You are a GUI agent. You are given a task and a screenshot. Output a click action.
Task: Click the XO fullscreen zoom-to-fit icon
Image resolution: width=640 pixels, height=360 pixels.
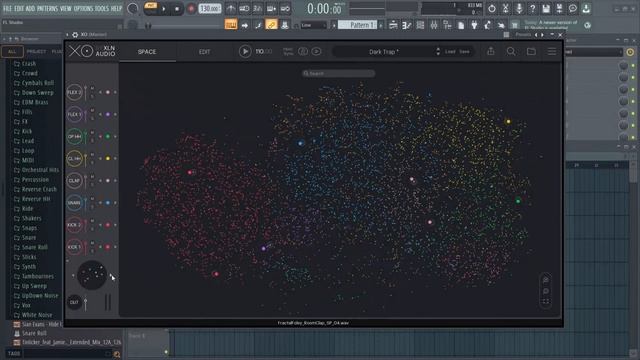tap(546, 302)
